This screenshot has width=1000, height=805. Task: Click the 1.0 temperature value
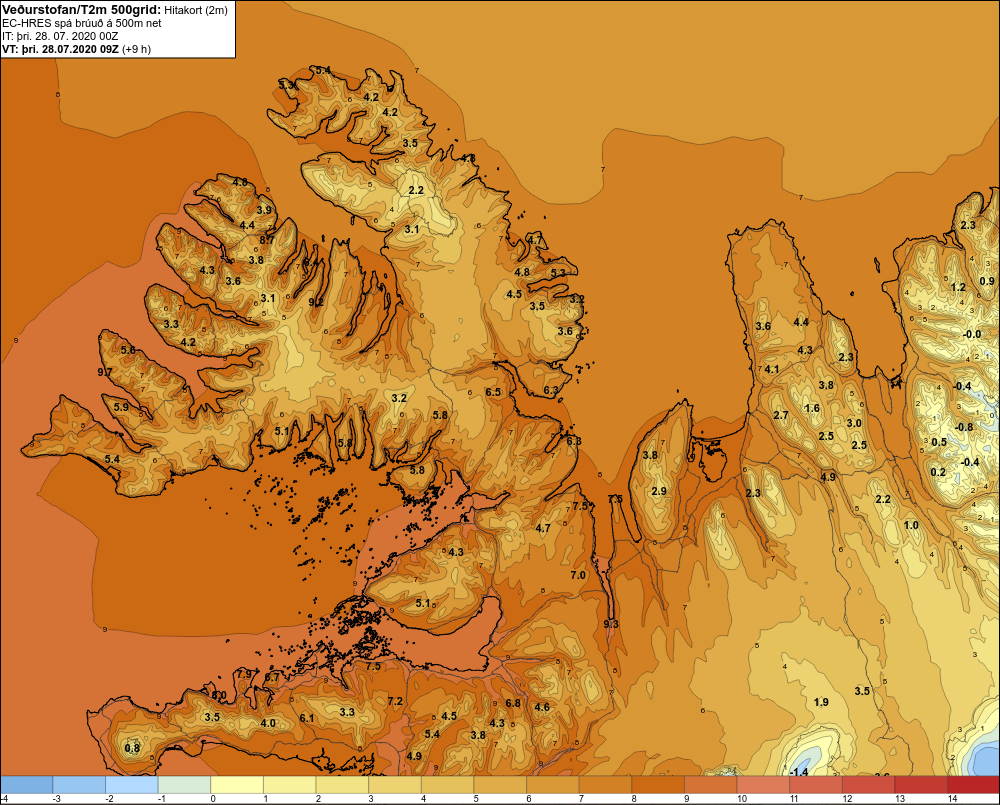(911, 525)
